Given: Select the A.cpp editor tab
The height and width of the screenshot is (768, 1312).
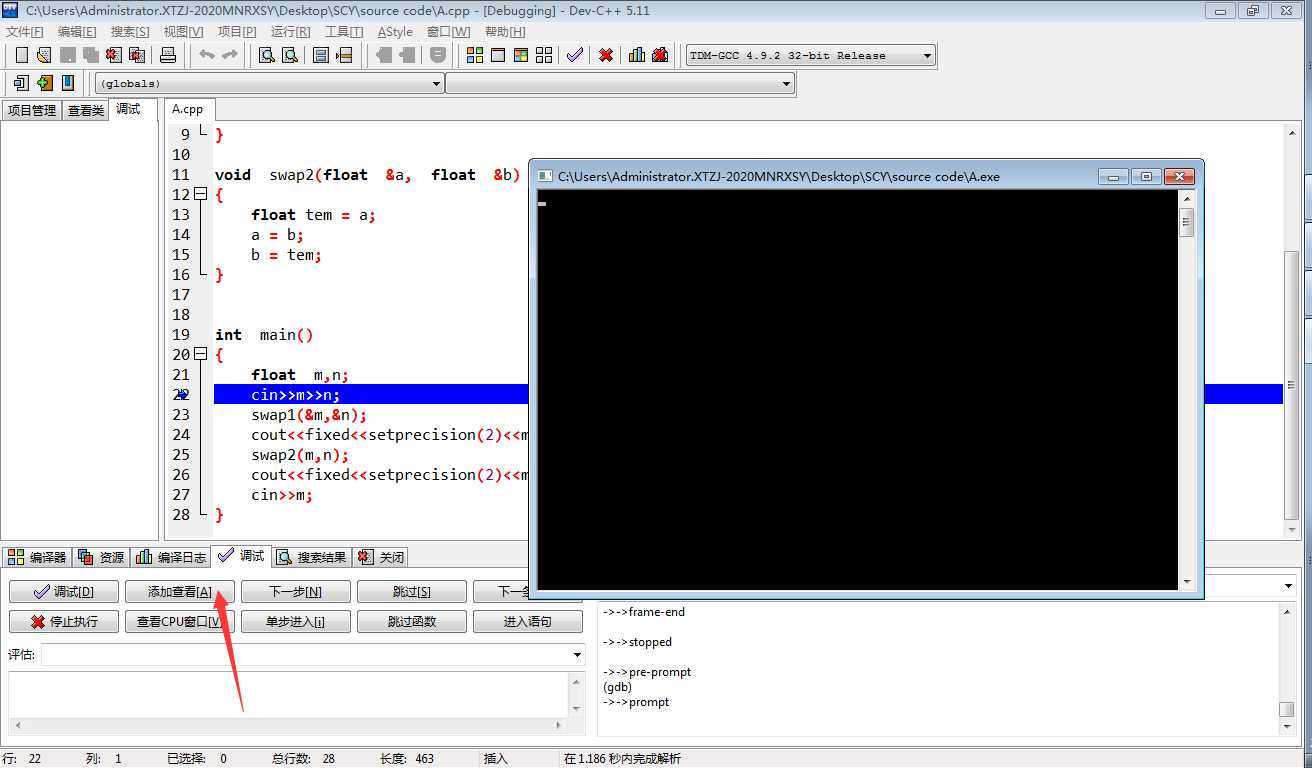Looking at the screenshot, I should coord(187,109).
